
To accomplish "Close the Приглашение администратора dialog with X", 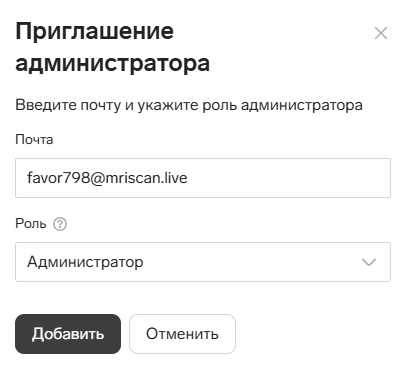I will 381,33.
